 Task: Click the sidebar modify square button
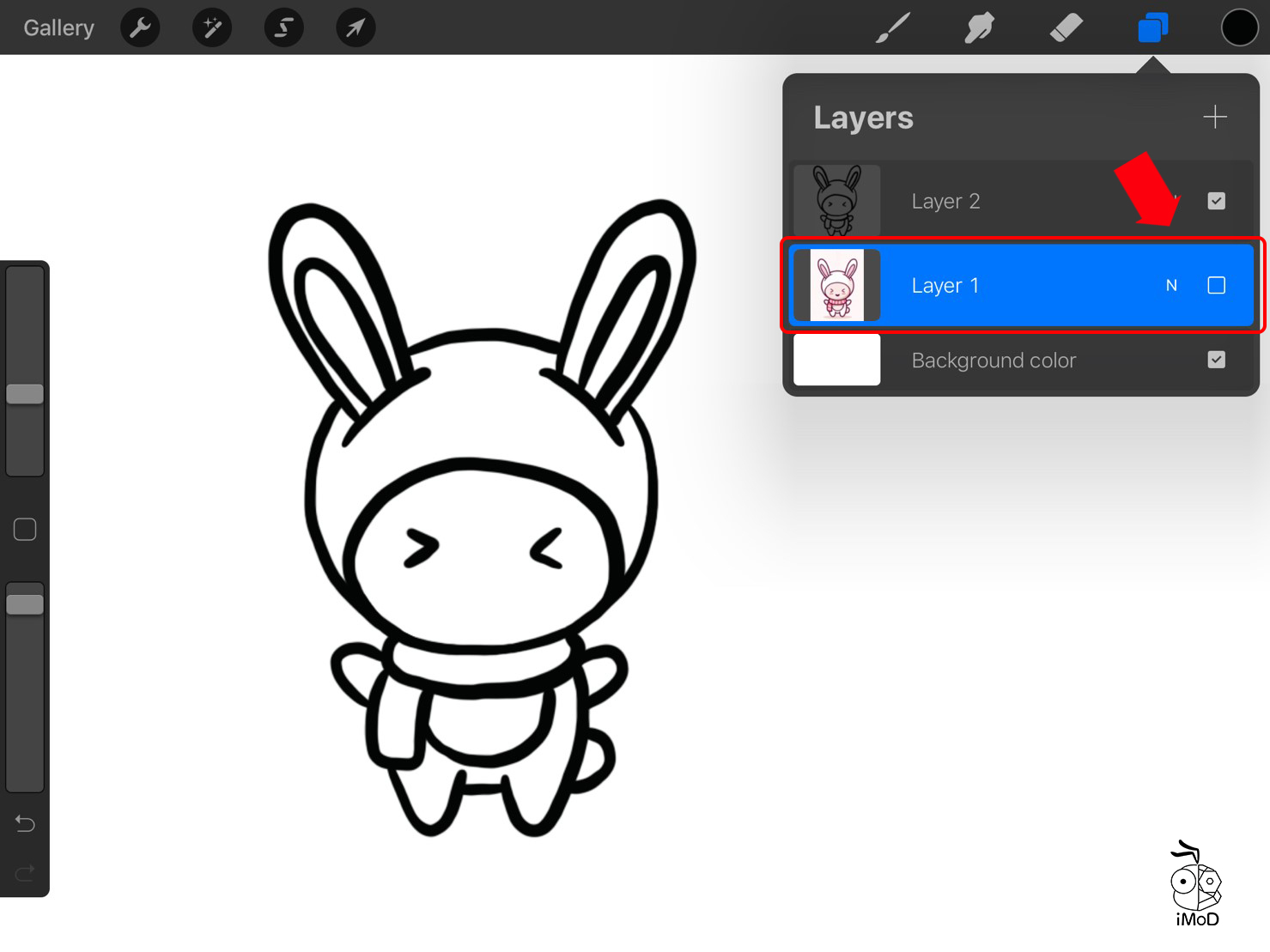pos(25,530)
